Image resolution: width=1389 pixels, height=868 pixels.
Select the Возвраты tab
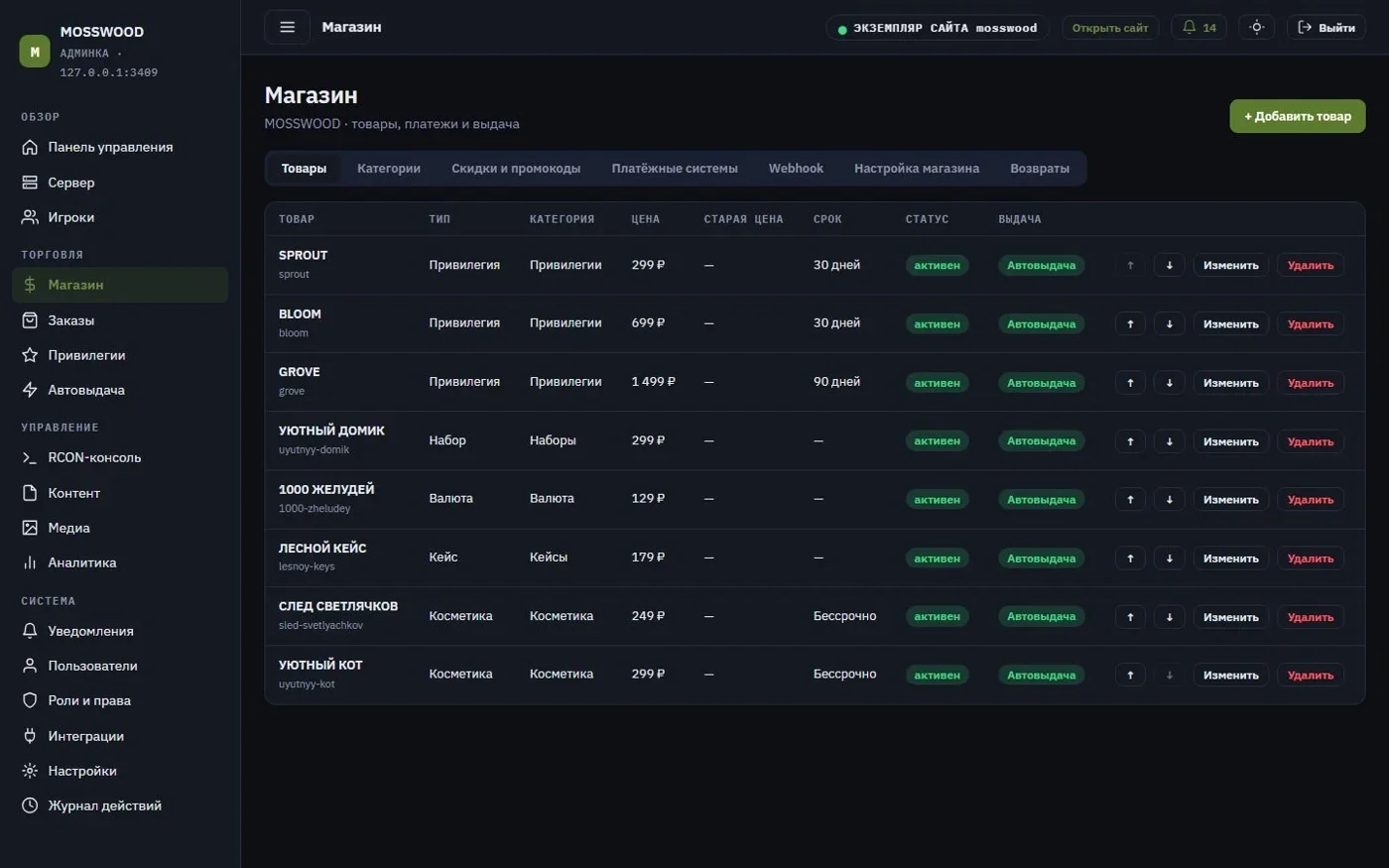click(1040, 169)
